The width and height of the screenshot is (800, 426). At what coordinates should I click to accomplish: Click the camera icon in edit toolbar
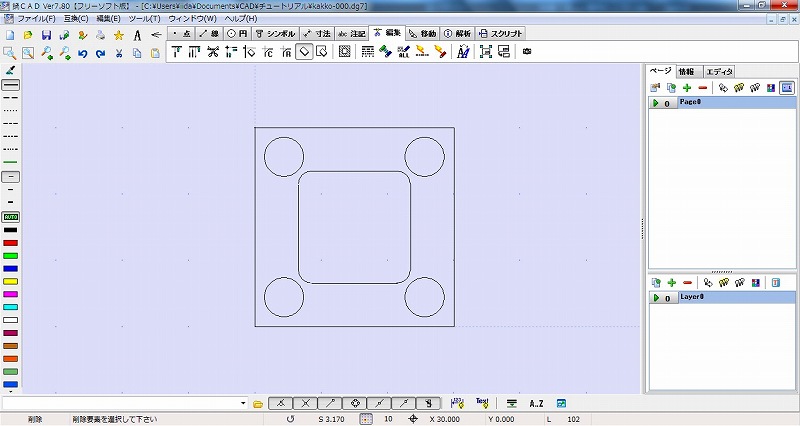click(x=527, y=52)
